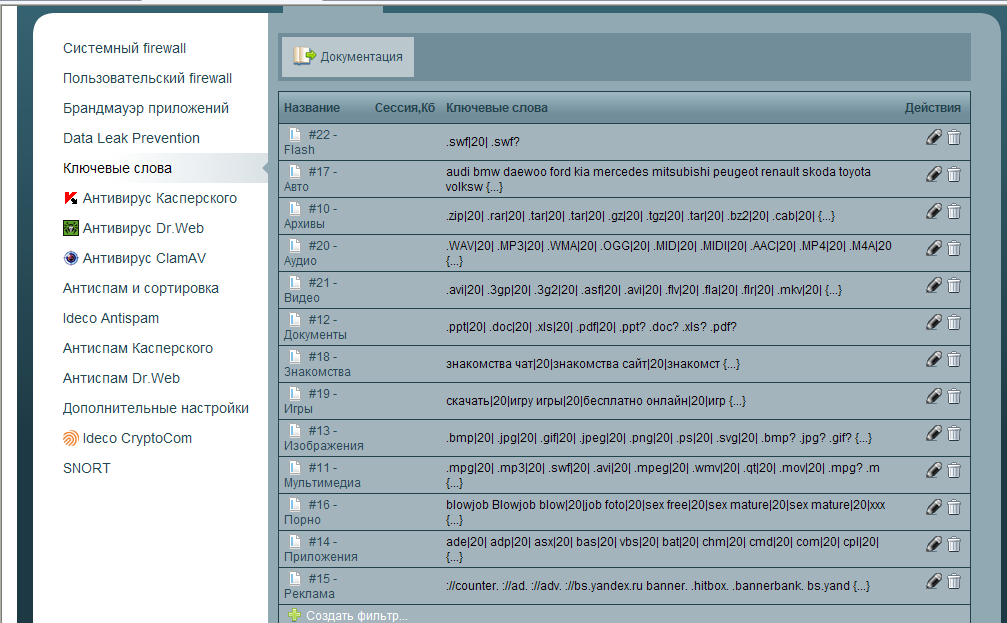The width and height of the screenshot is (1007, 623).
Task: Click the Сессия,Кб column header
Action: 405,108
